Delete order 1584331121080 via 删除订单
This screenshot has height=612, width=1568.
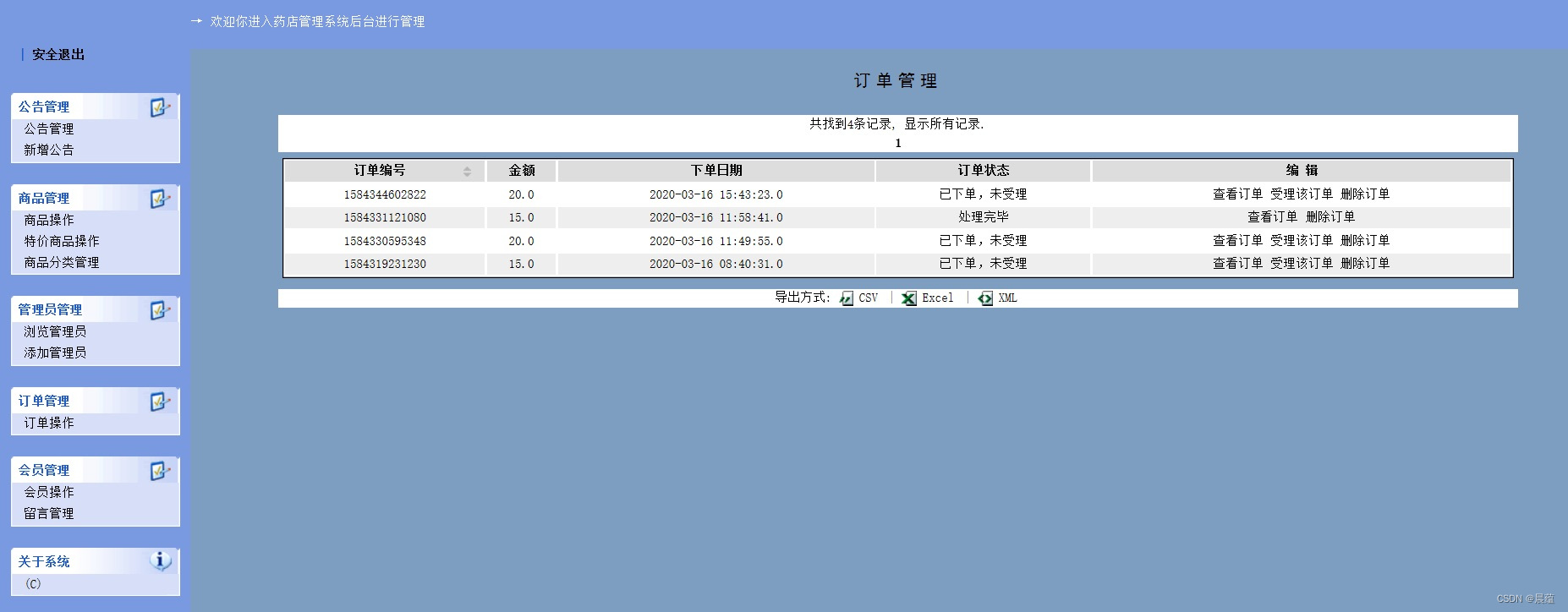(1330, 217)
